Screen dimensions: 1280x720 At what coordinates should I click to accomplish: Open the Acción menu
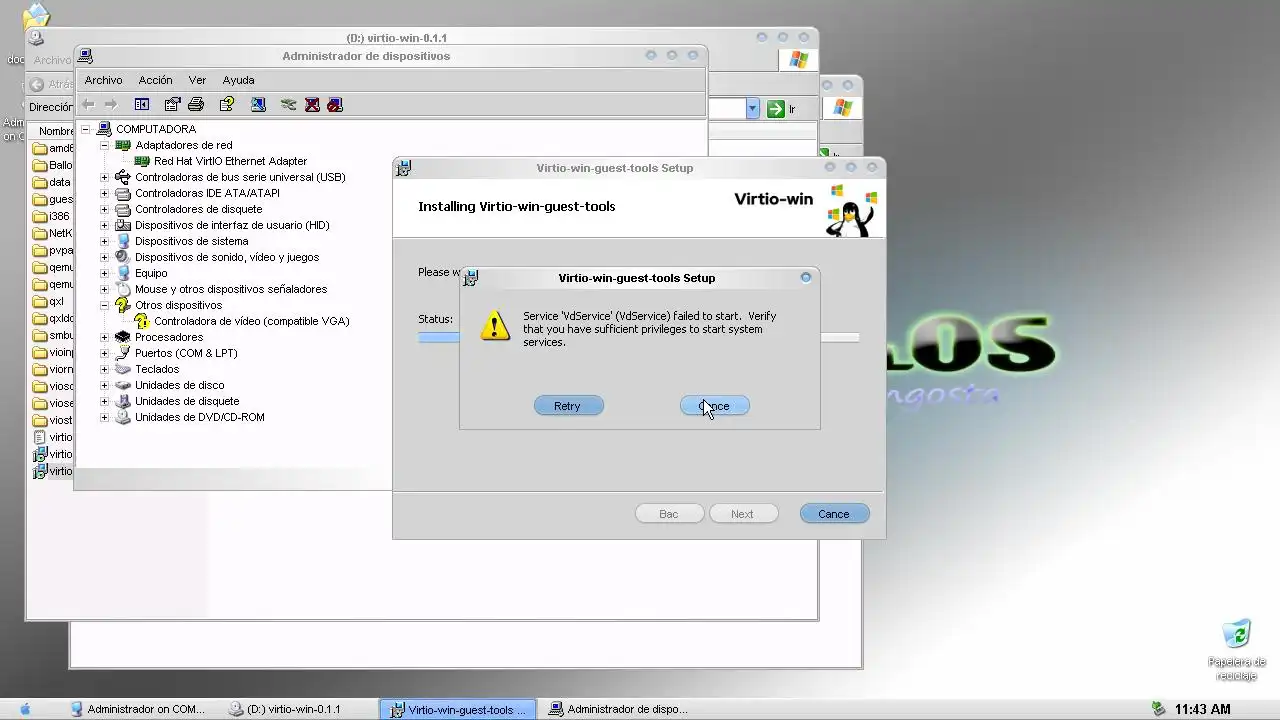click(x=155, y=80)
